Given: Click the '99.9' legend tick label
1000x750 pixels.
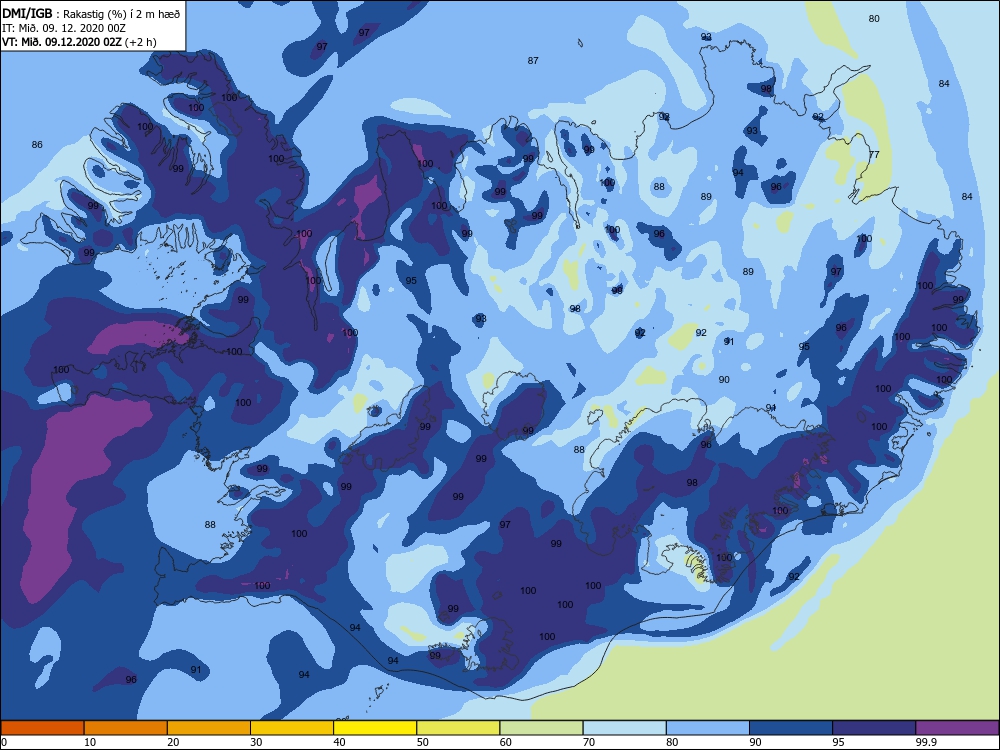Looking at the screenshot, I should click(x=925, y=742).
